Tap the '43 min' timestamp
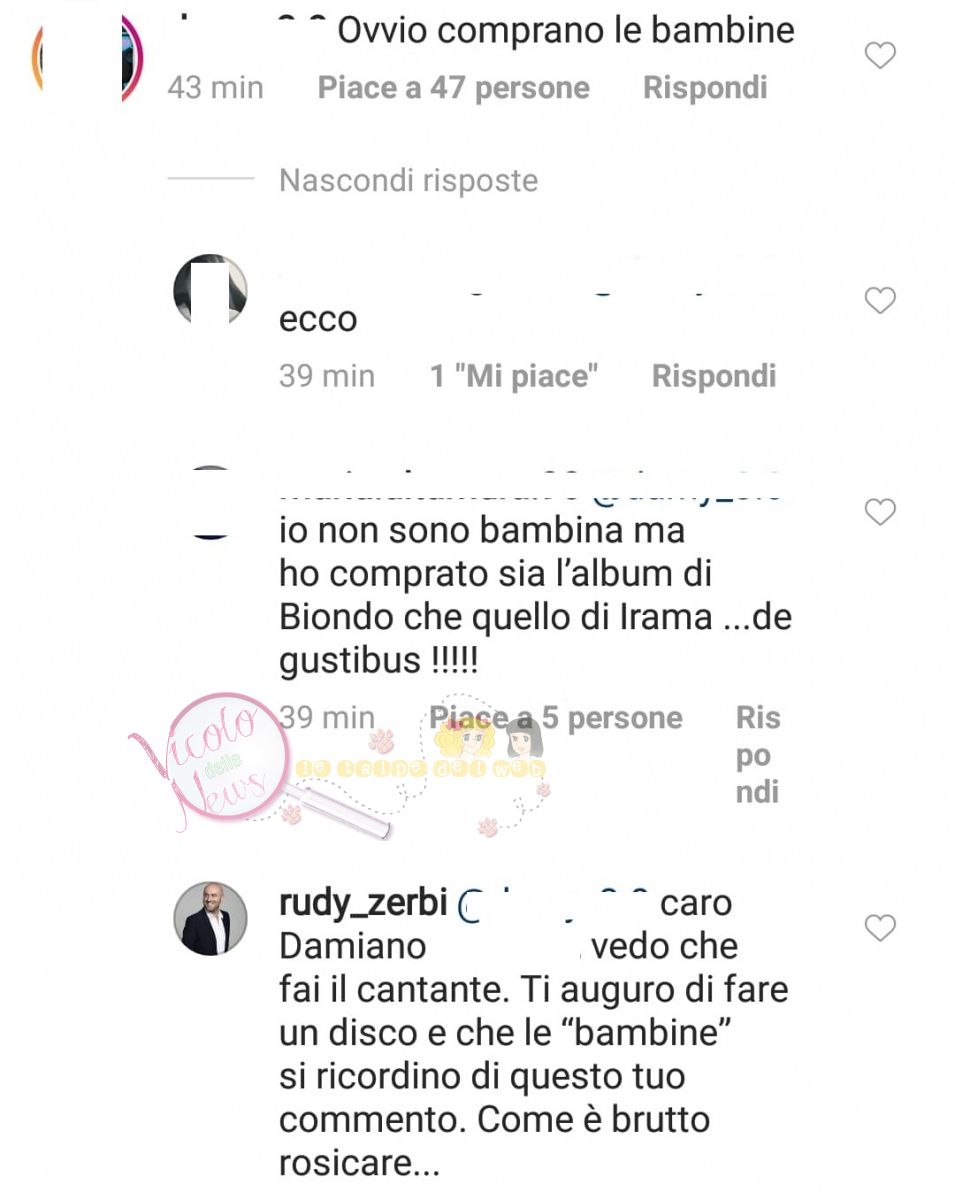955x1200 pixels. tap(215, 88)
